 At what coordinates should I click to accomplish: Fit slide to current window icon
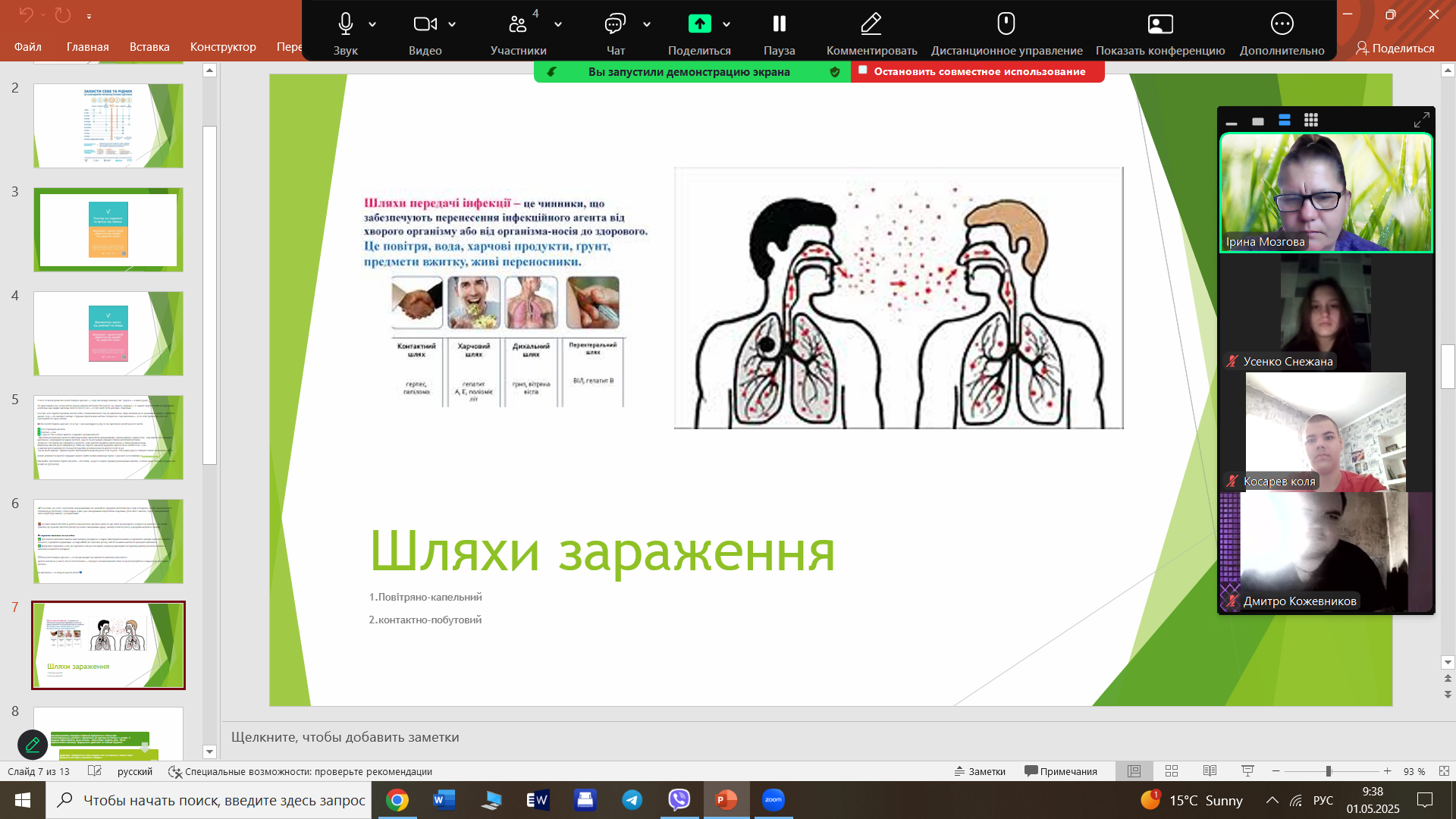point(1444,771)
